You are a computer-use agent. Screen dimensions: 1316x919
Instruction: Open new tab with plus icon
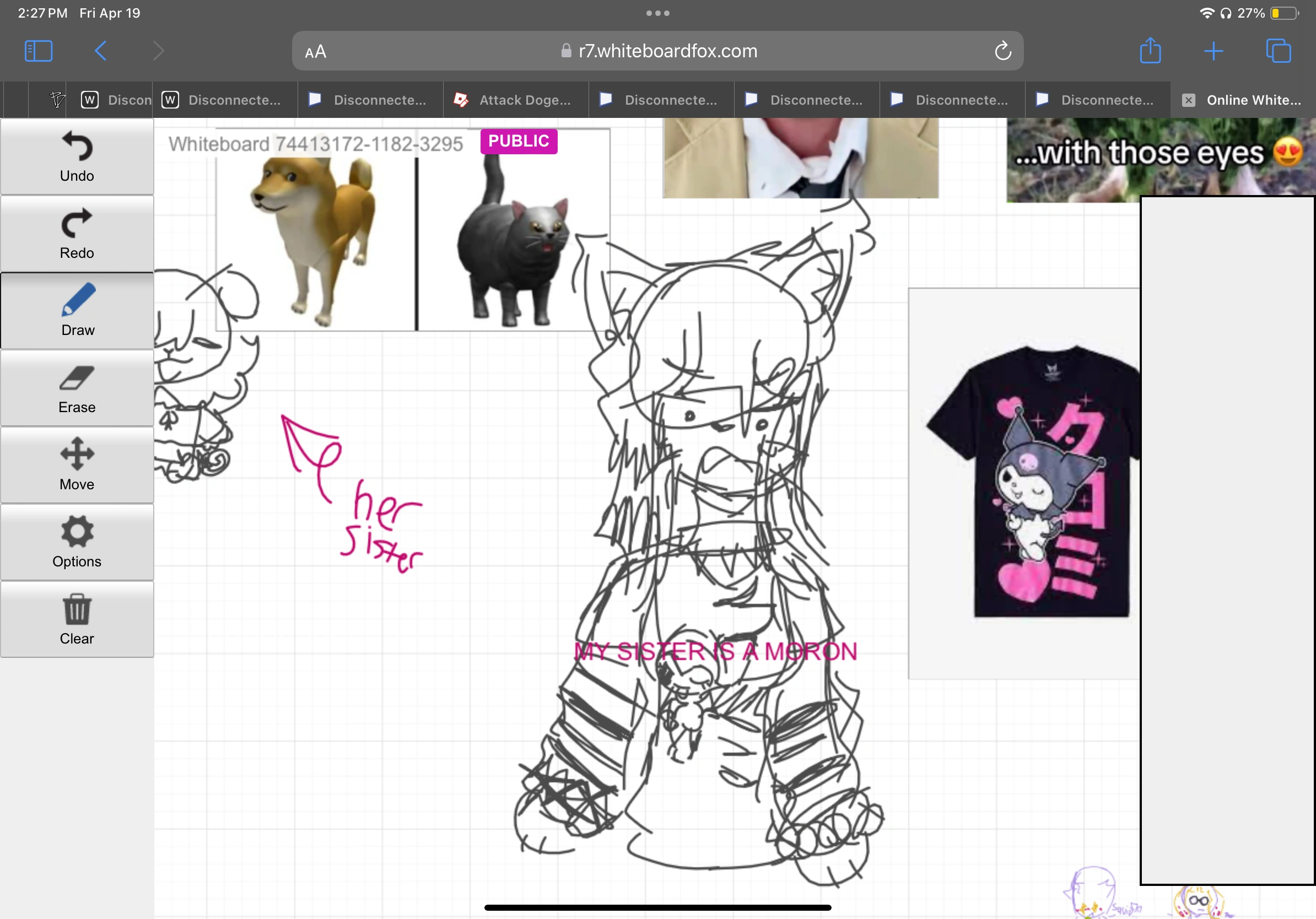pyautogui.click(x=1213, y=51)
